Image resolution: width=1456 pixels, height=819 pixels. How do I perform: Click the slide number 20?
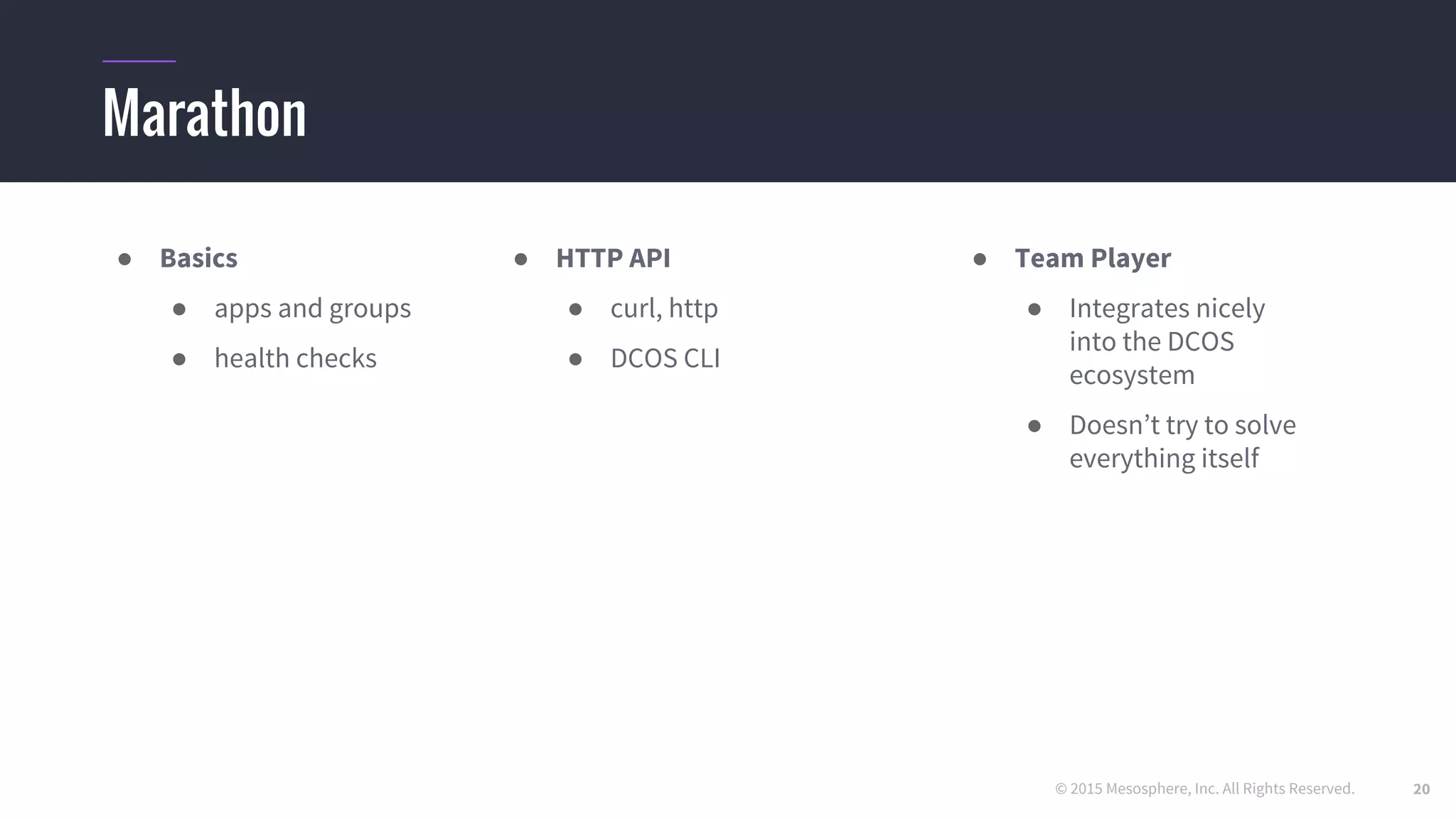(1421, 789)
